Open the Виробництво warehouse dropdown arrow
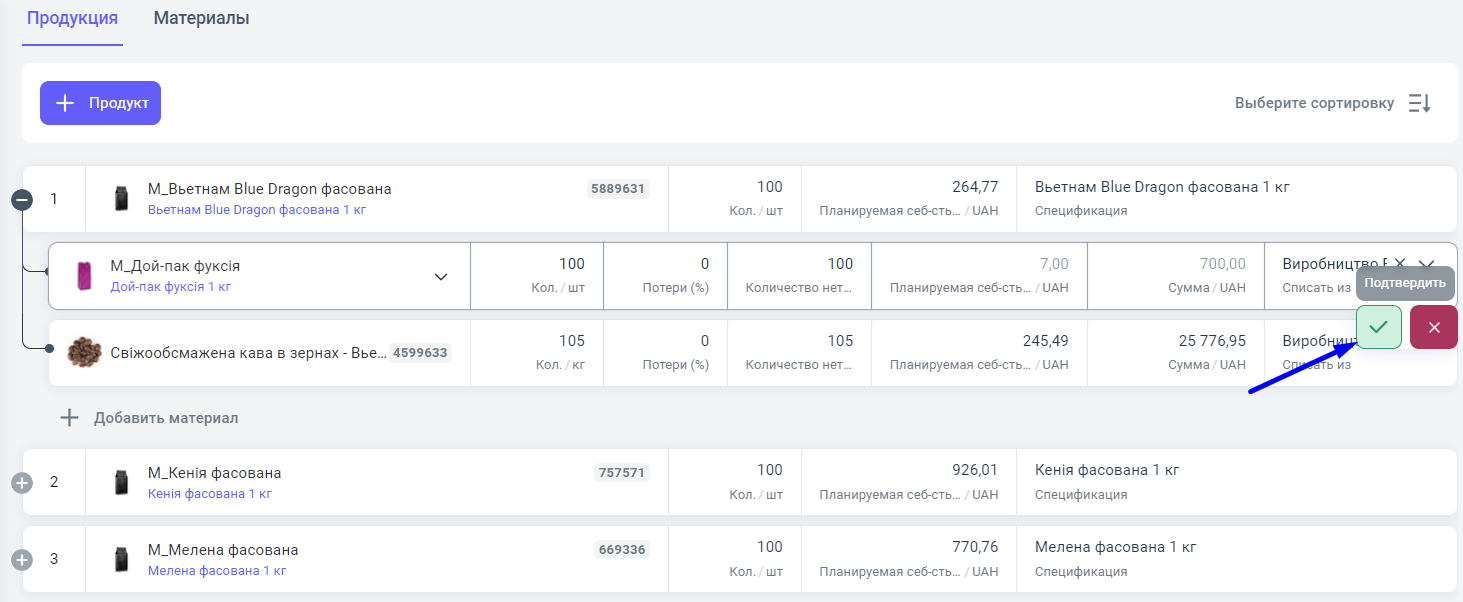 (1427, 264)
